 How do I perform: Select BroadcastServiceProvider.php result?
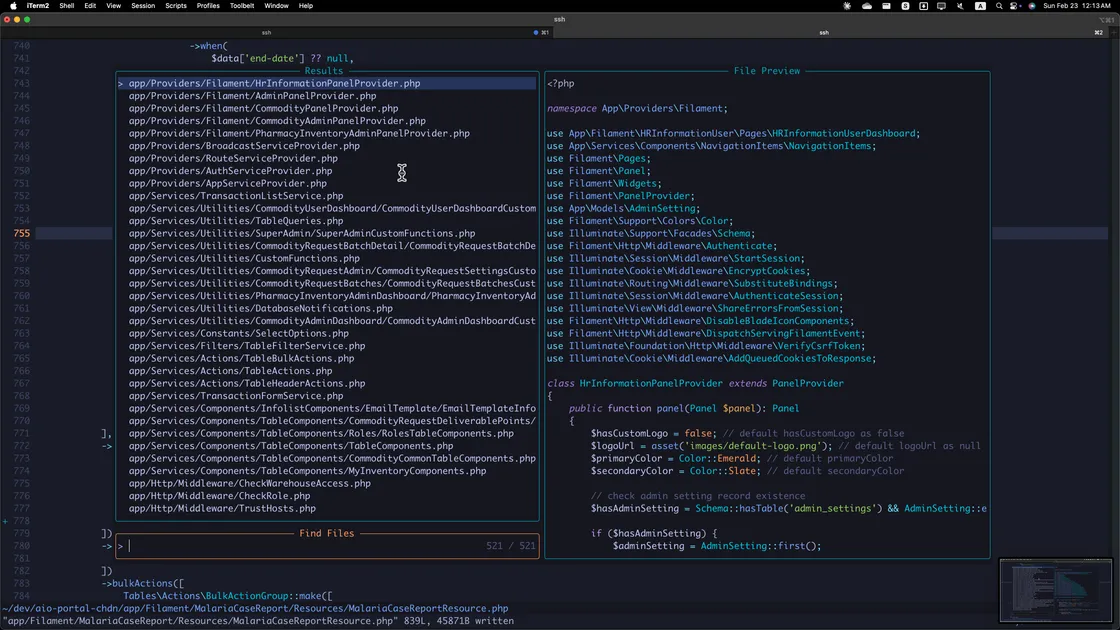(x=244, y=146)
